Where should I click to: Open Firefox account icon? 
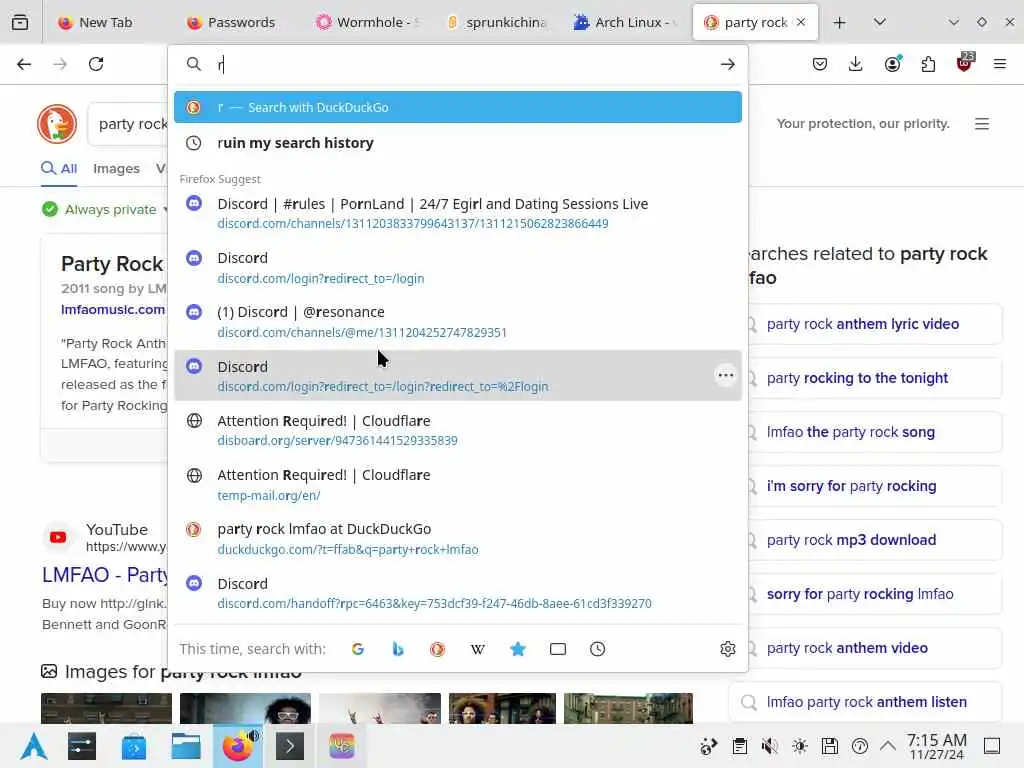coord(892,64)
